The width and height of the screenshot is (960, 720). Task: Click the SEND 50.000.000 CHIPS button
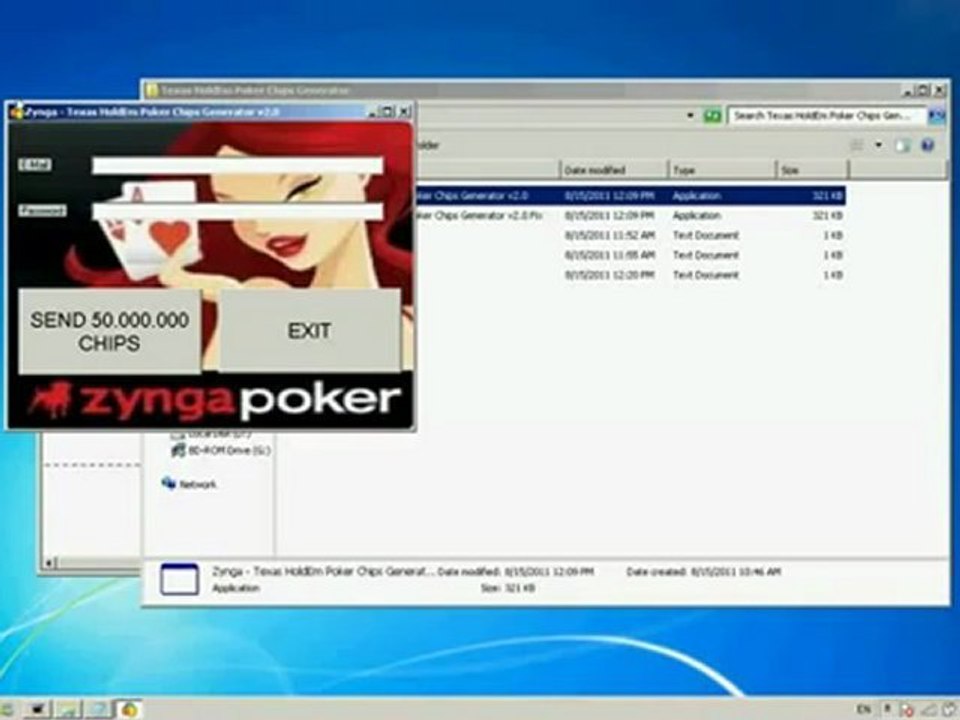pyautogui.click(x=110, y=331)
